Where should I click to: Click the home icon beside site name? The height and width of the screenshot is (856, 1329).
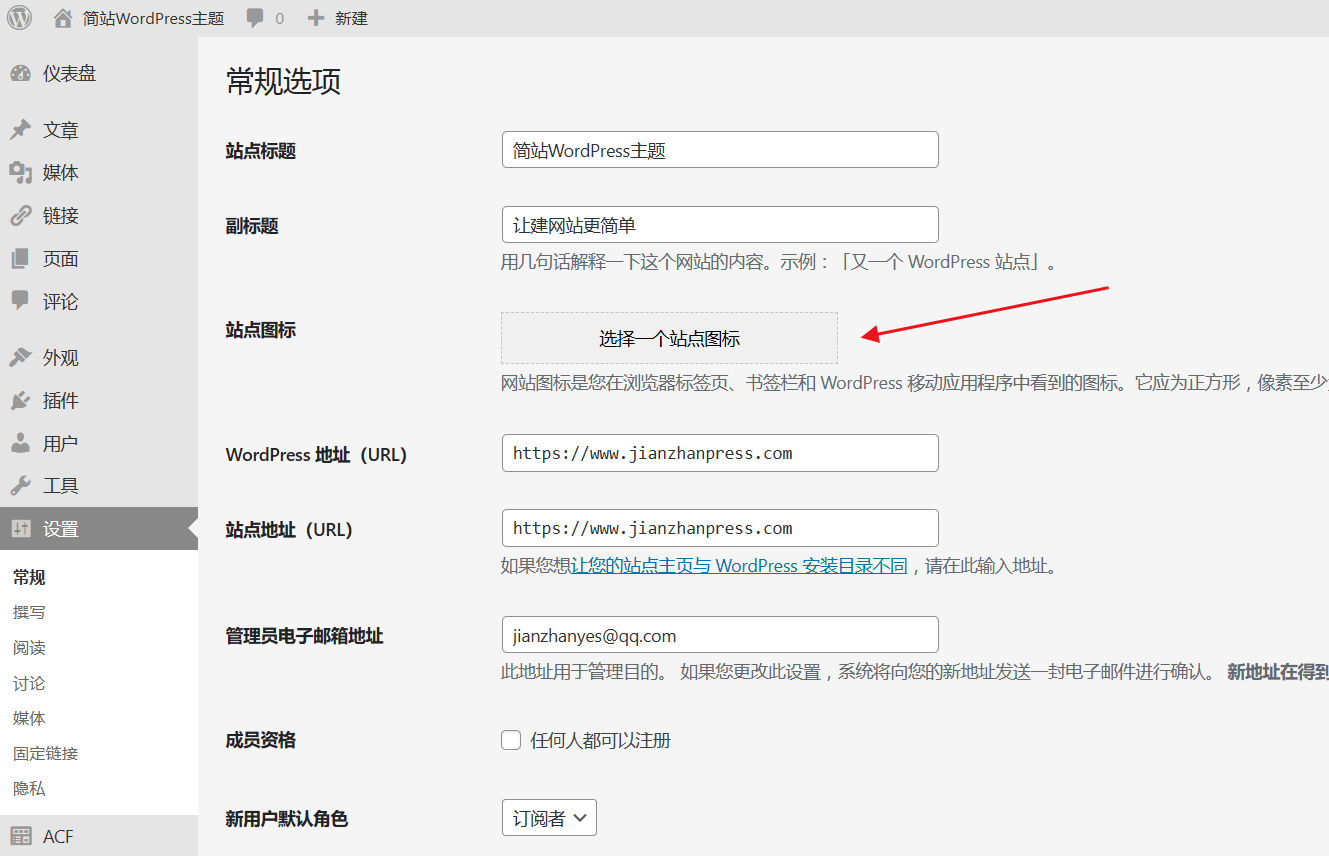(63, 18)
